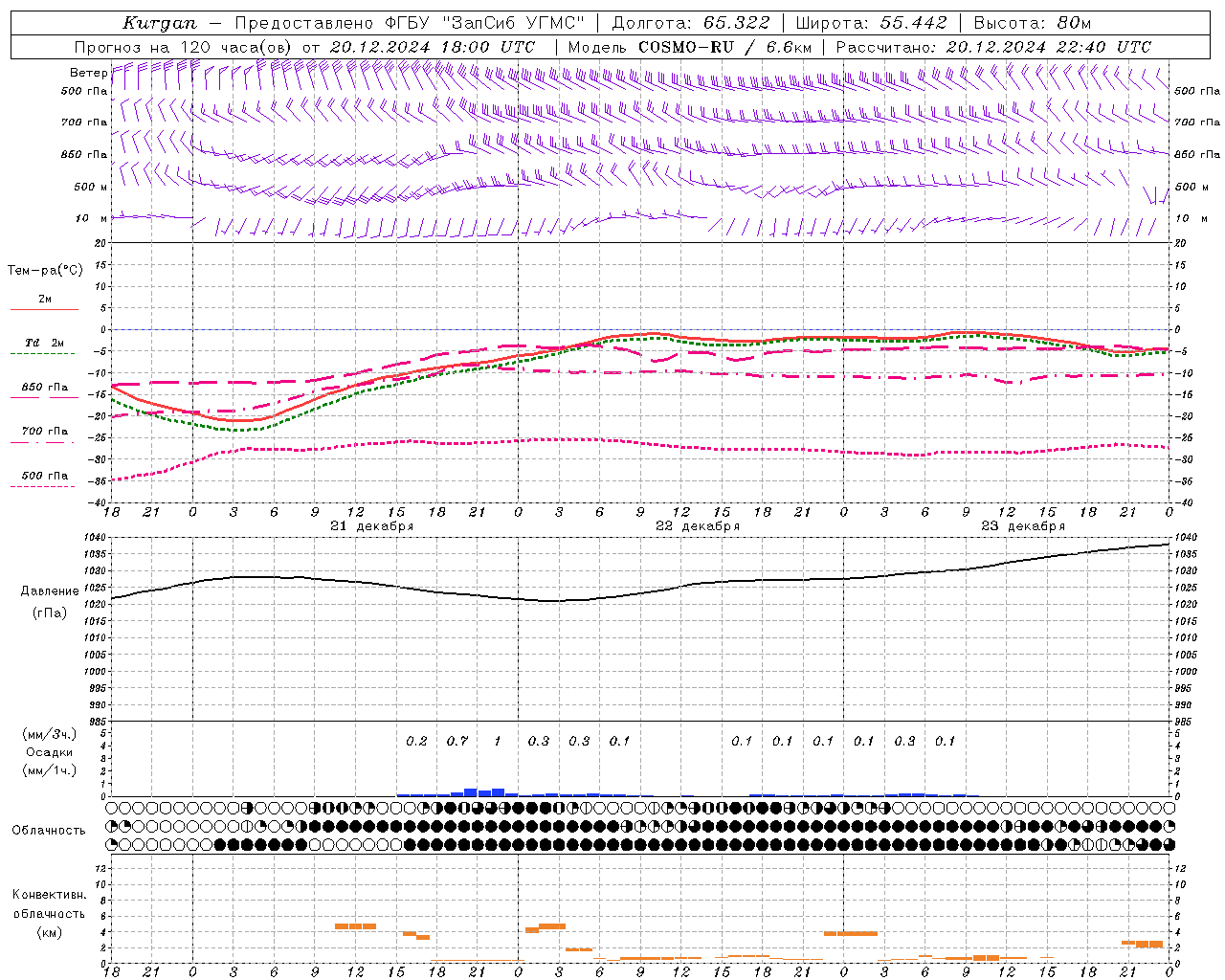Viewport: 1225px width, 980px height.
Task: Click the '23 декабря' date label
Action: (x=1023, y=526)
